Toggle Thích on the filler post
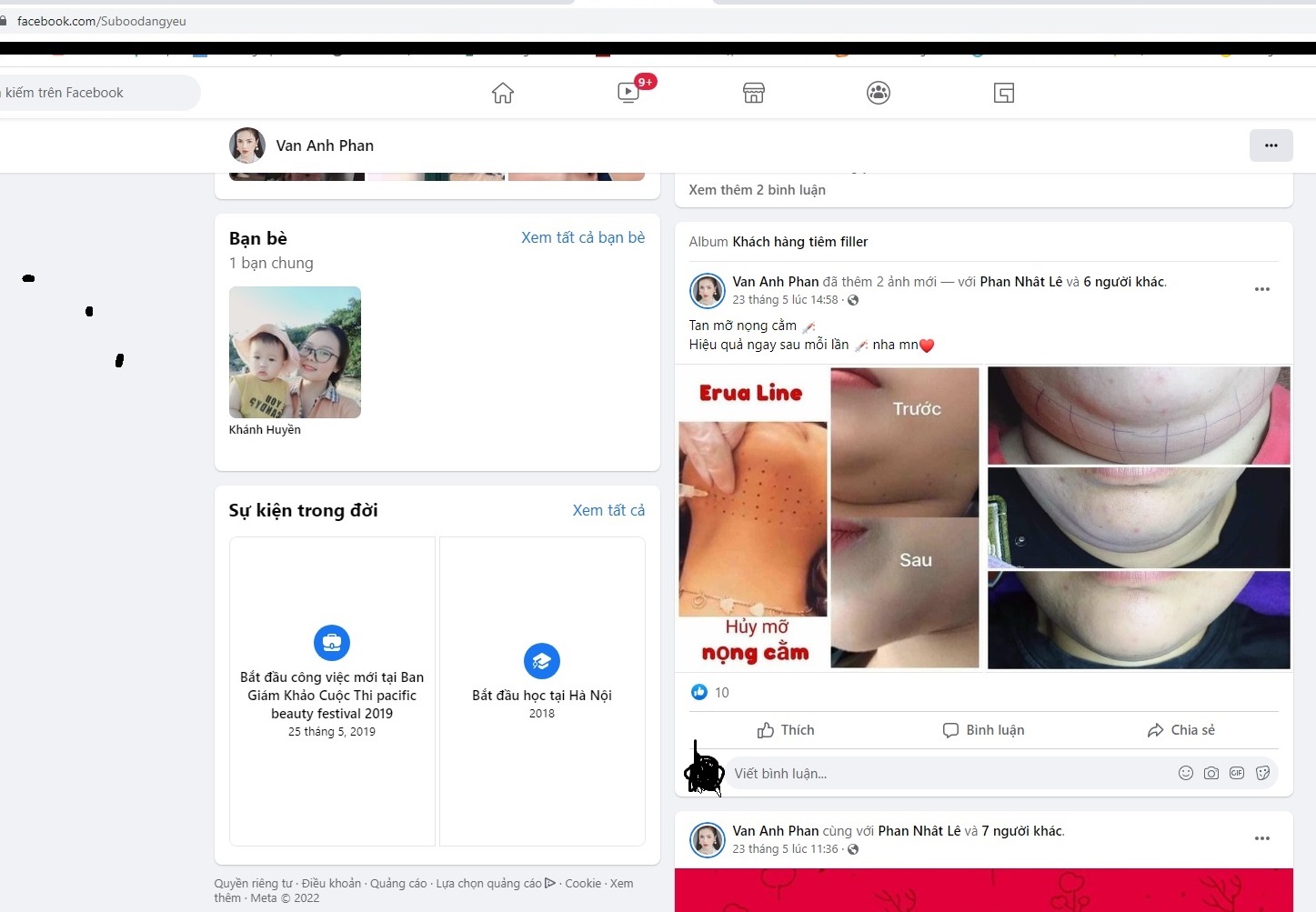The image size is (1316, 912). (x=786, y=730)
